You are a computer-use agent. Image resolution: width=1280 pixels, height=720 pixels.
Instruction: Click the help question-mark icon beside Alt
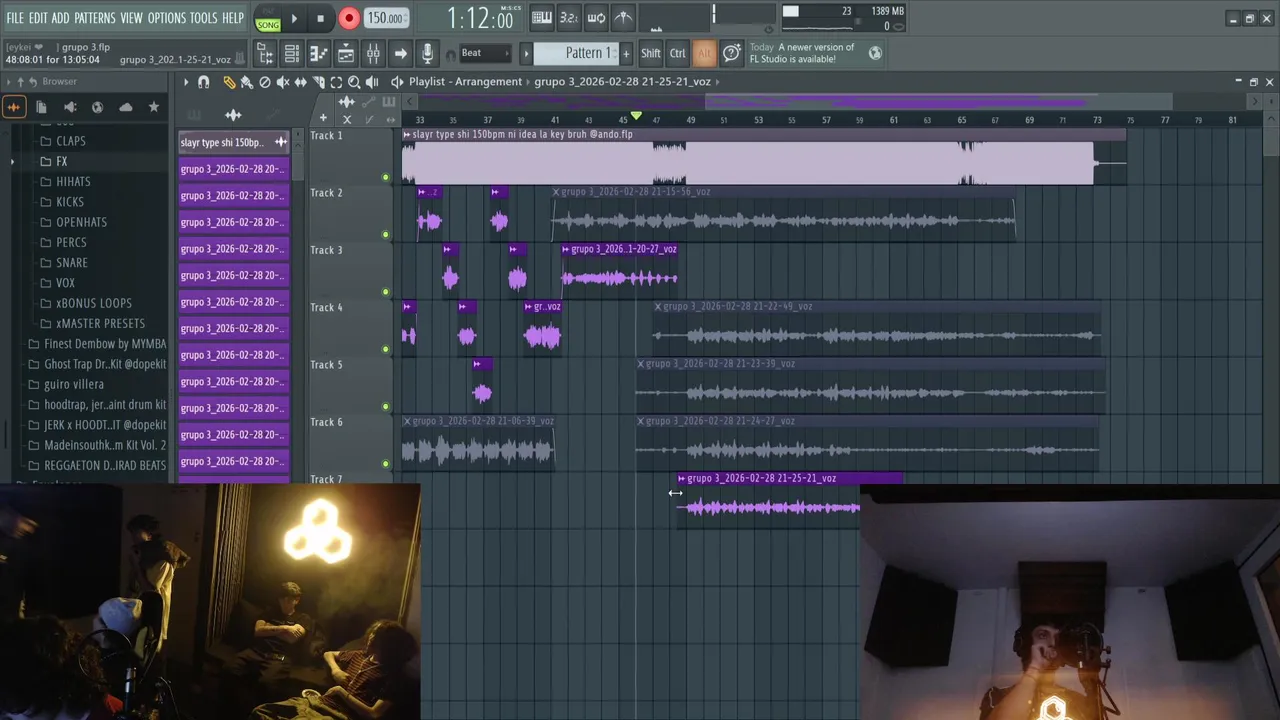click(x=731, y=53)
